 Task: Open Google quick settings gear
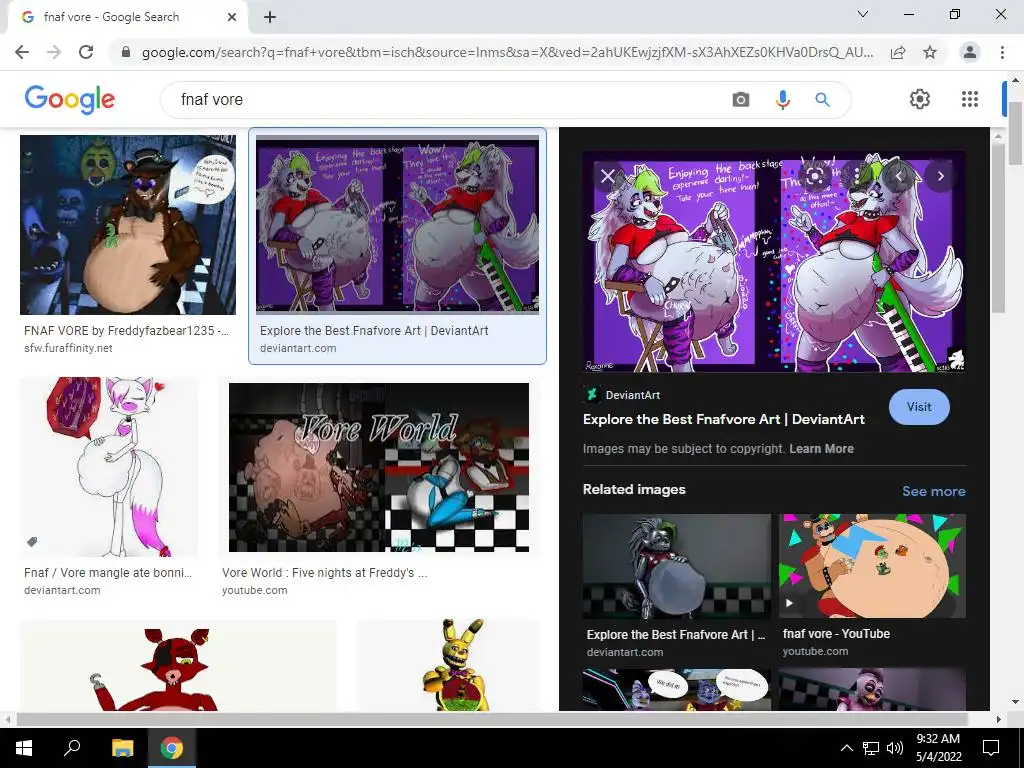[x=920, y=99]
